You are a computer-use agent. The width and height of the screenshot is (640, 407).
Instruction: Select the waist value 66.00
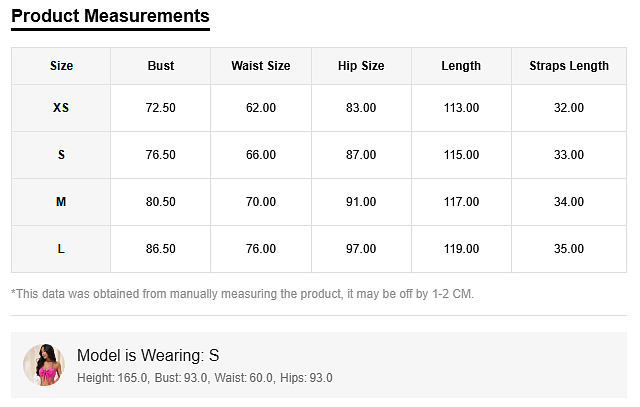260,155
